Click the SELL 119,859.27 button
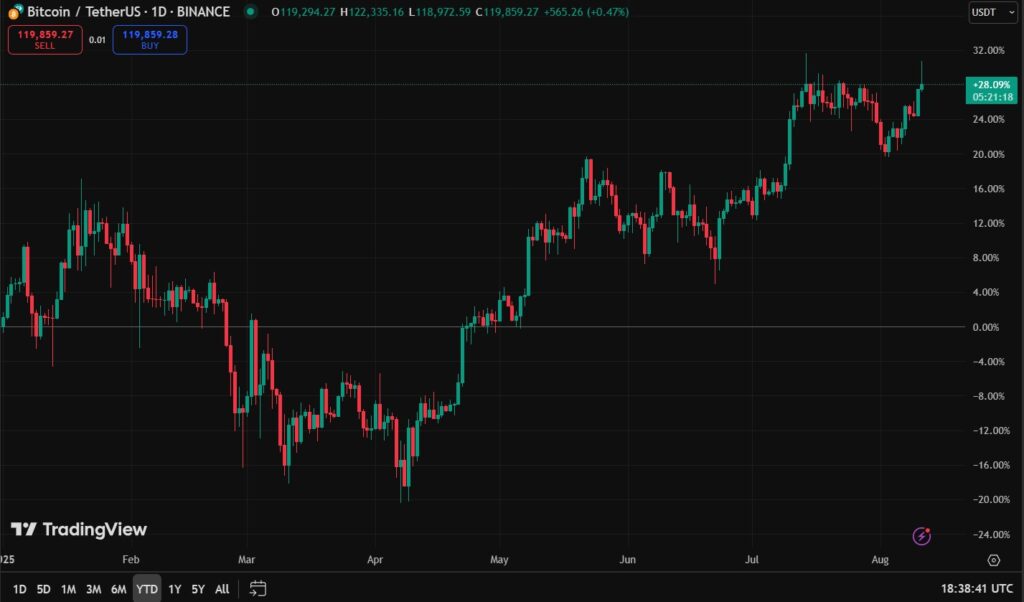The image size is (1024, 602). pos(44,36)
